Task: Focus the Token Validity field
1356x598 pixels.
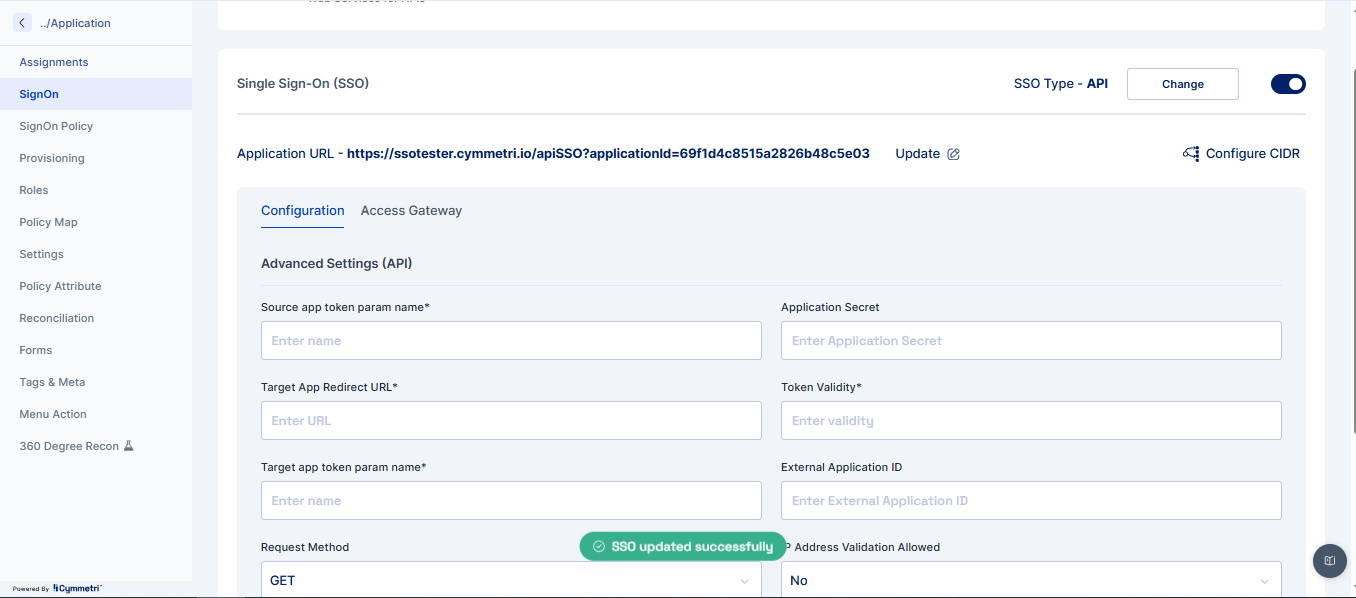Action: coord(1031,420)
